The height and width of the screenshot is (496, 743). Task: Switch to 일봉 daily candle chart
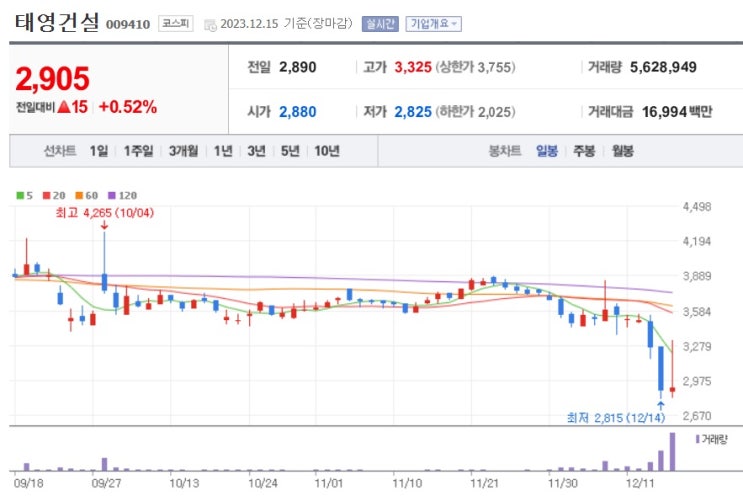tap(547, 151)
